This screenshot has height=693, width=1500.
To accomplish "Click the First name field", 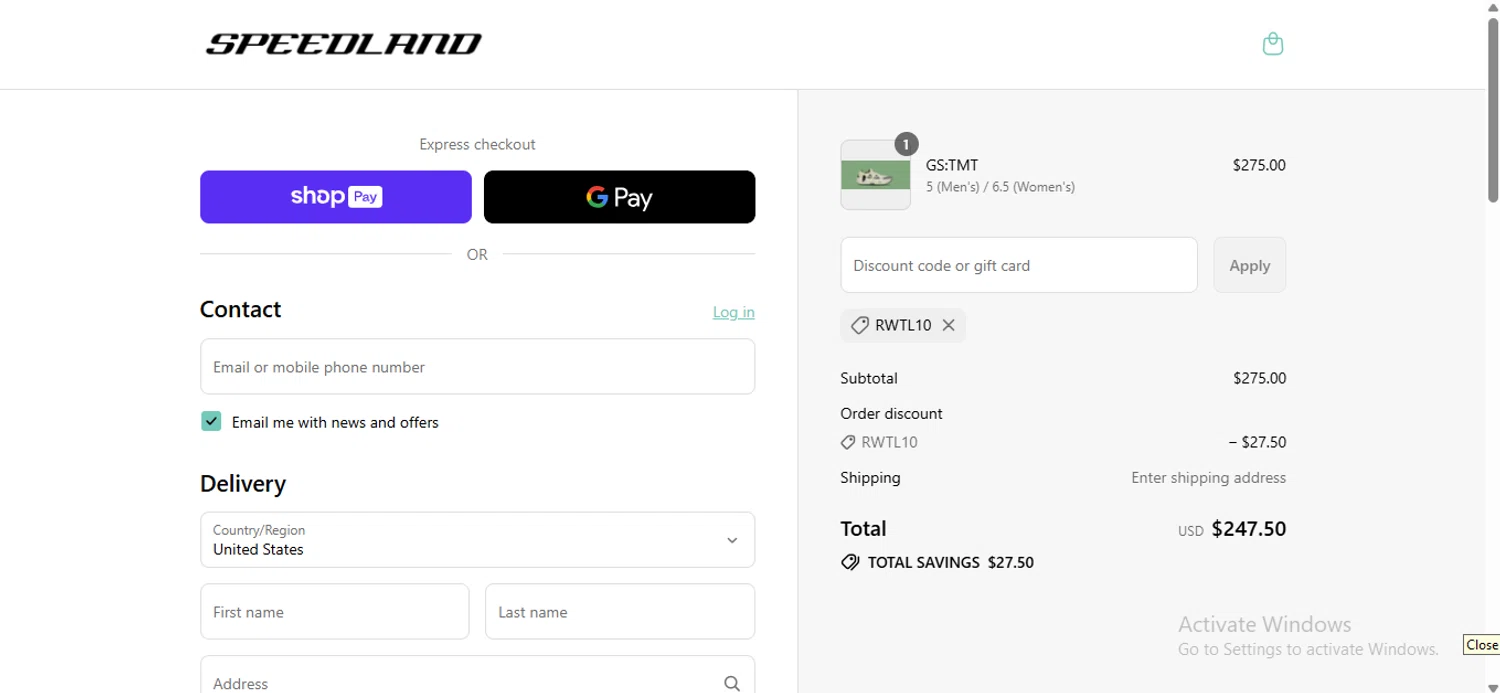I will [x=335, y=612].
